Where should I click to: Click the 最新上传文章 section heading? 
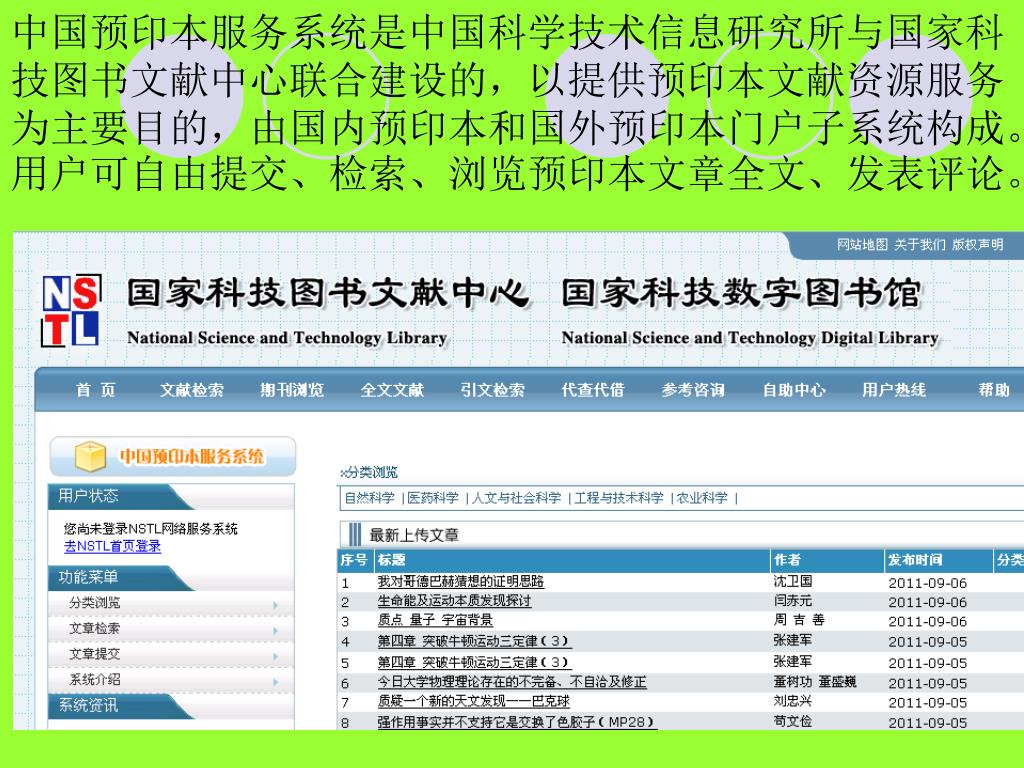[x=414, y=535]
